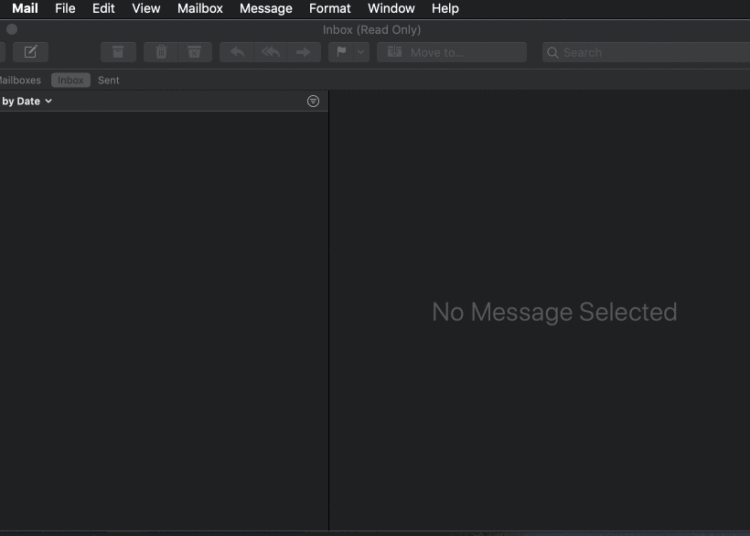Open the Move to… dropdown

[x=451, y=52]
